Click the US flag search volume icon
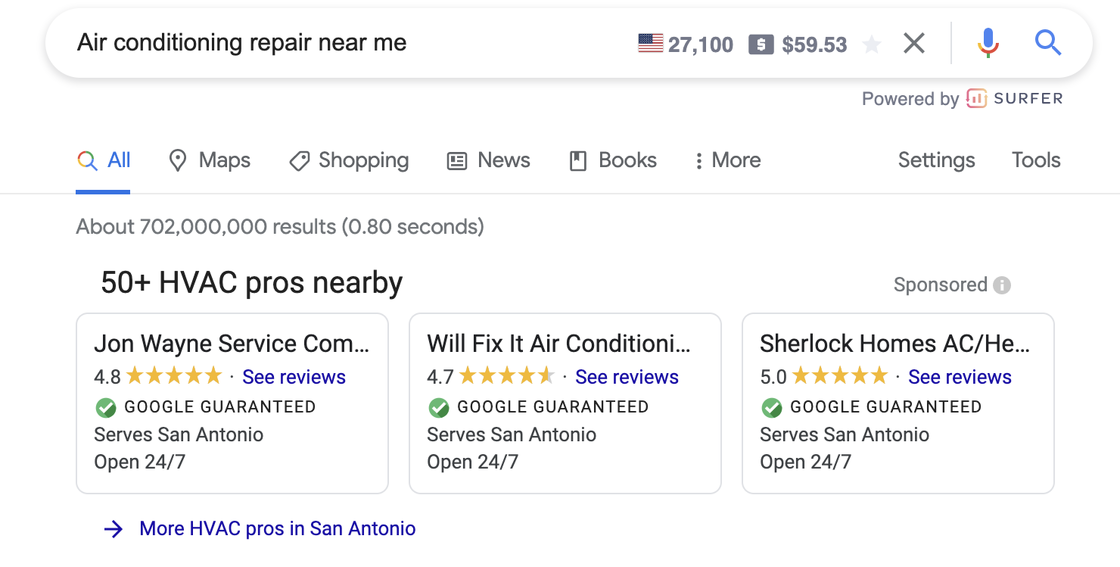The width and height of the screenshot is (1120, 567). [x=650, y=43]
